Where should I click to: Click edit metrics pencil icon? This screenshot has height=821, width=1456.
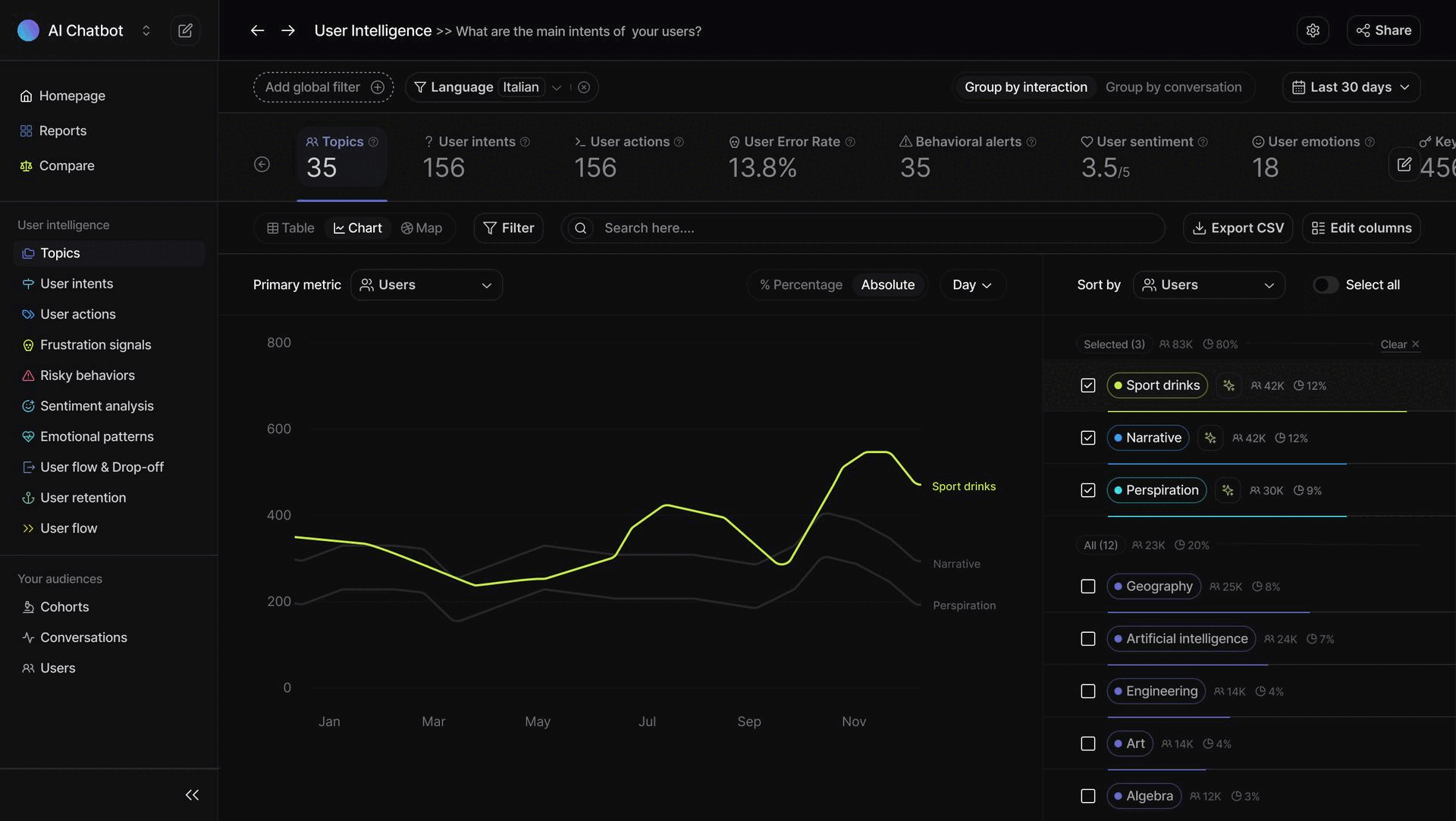click(1404, 164)
